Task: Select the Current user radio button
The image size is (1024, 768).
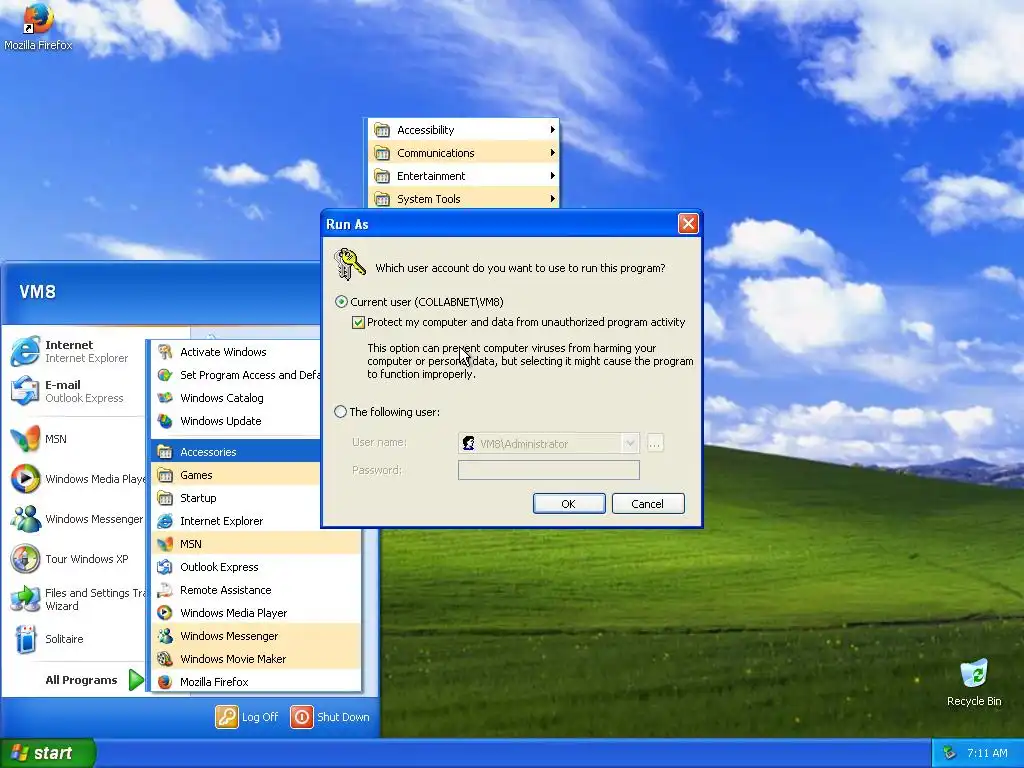Action: (x=341, y=302)
